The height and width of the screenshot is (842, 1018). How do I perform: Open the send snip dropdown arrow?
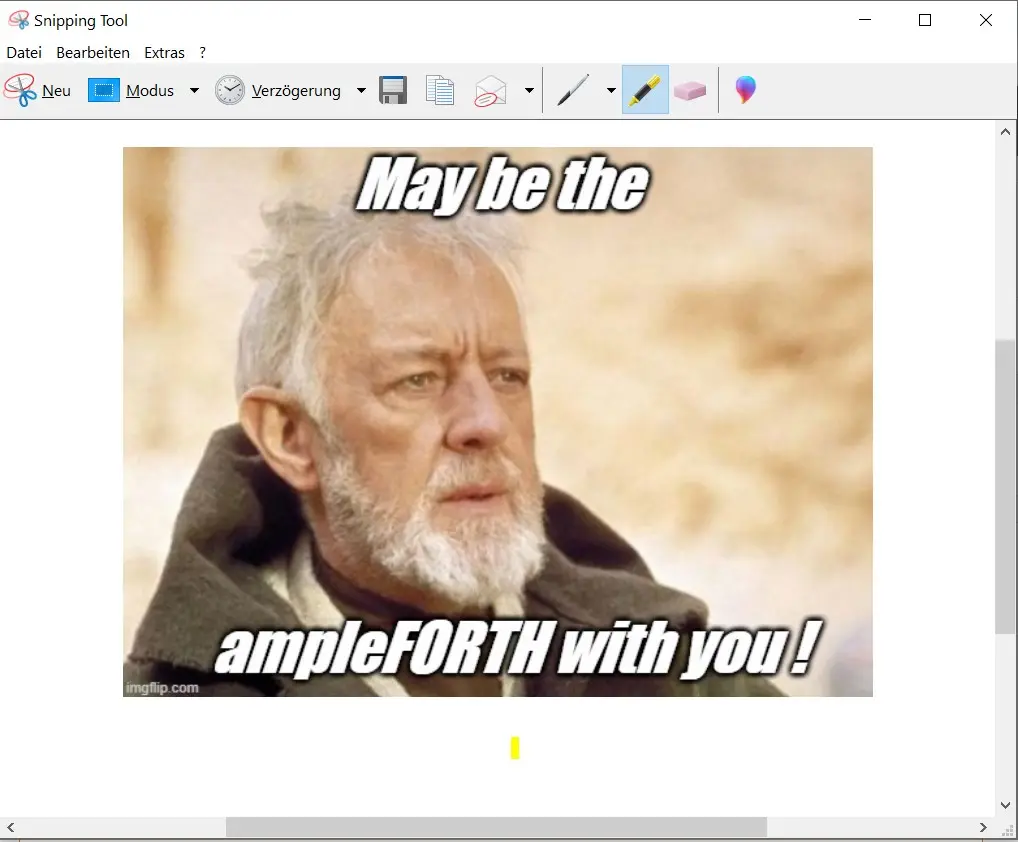tap(529, 90)
